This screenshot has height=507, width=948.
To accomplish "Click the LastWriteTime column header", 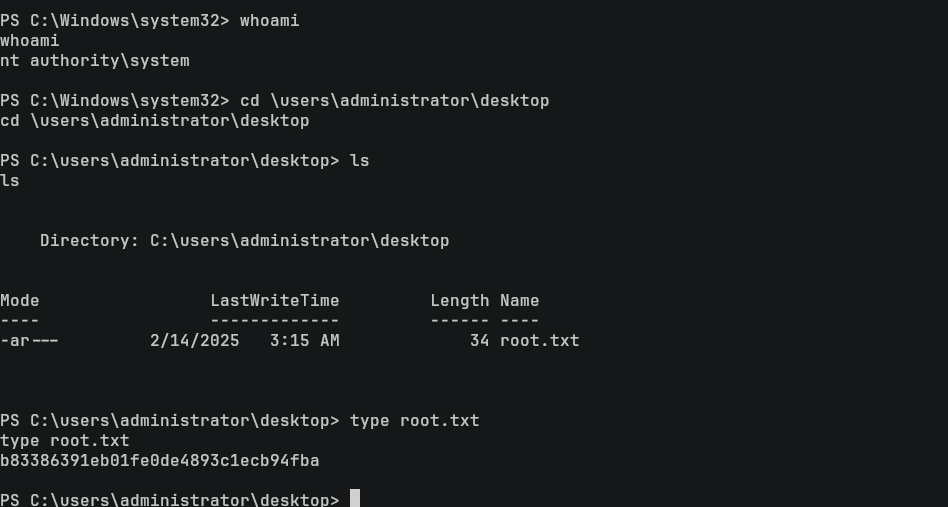I will click(x=274, y=301).
